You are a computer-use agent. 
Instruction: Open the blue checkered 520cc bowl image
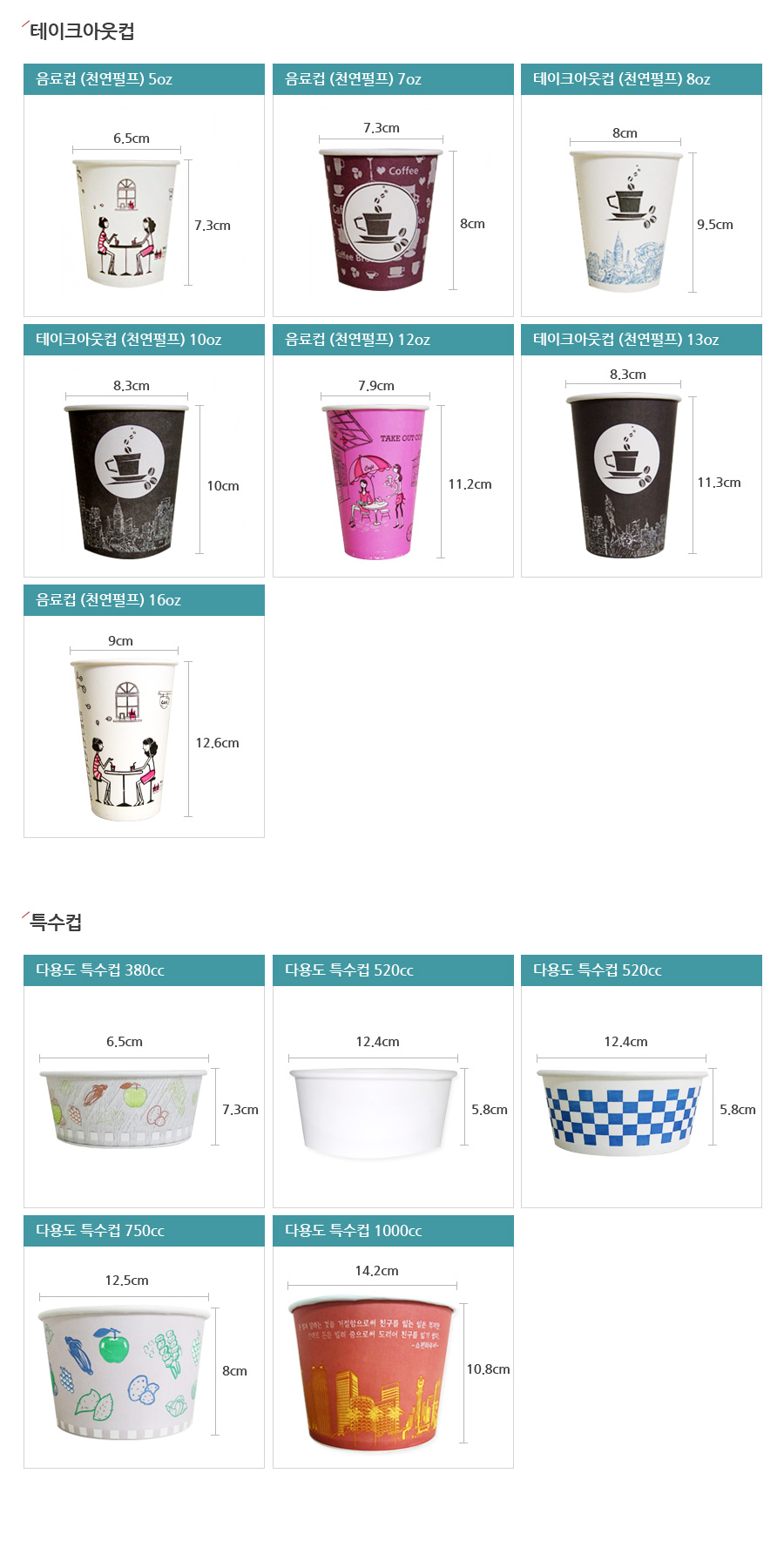point(622,1112)
